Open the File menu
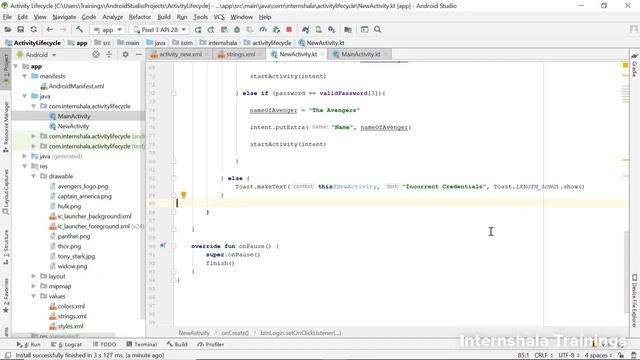The height and width of the screenshot is (360, 640). tap(7, 17)
